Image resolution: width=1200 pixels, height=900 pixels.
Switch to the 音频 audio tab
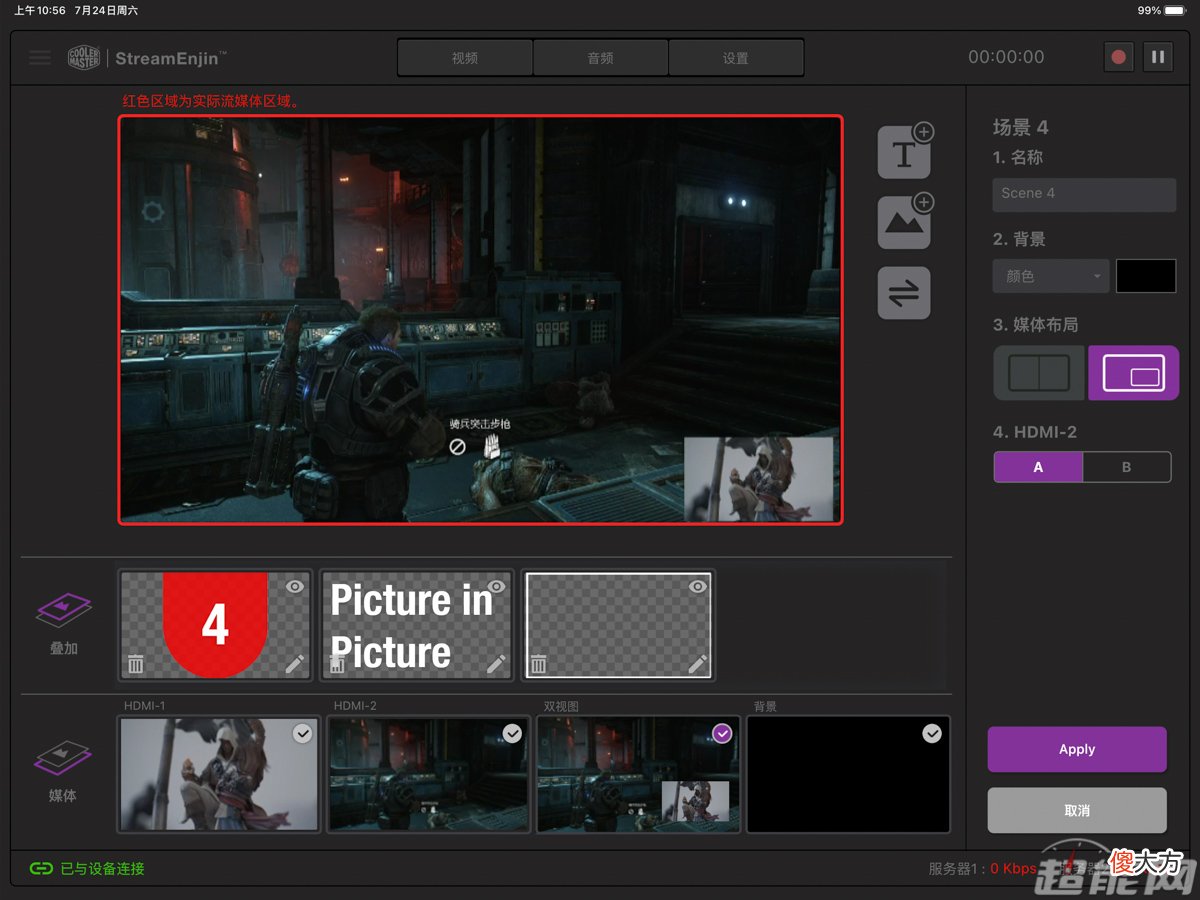click(600, 58)
